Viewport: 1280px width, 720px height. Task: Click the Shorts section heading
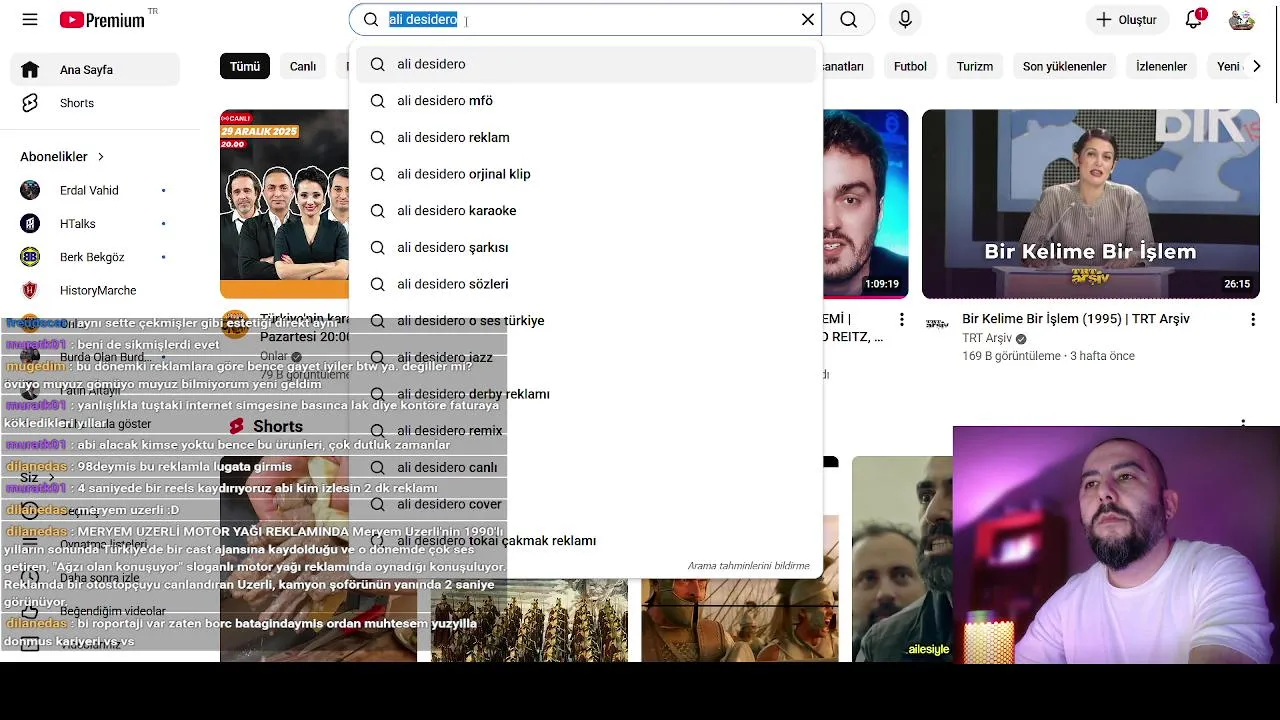pyautogui.click(x=277, y=426)
